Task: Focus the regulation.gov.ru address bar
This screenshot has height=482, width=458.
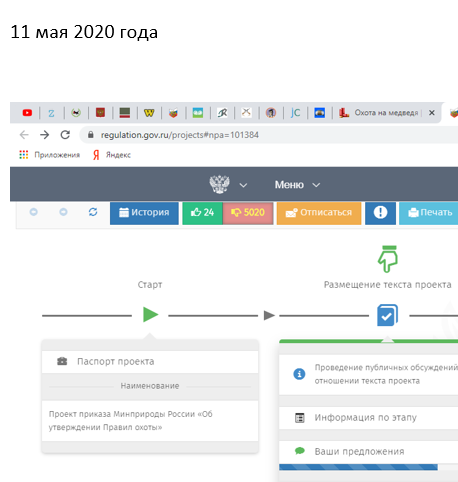Action: (268, 135)
